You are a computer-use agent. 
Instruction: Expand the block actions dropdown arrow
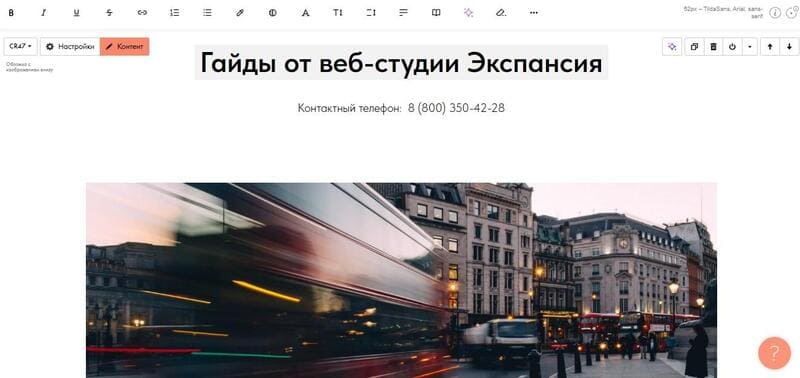click(x=749, y=47)
